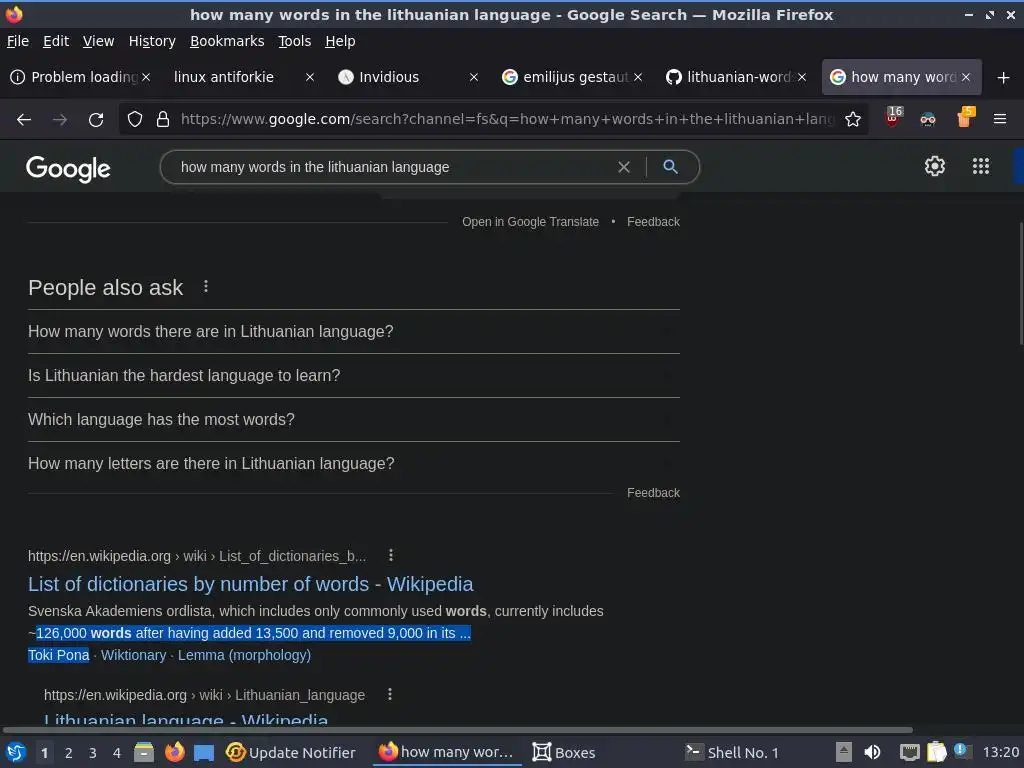Screen dimensions: 1024x768
Task: Show the desktop via blue taskbar icon
Action: tap(204, 753)
